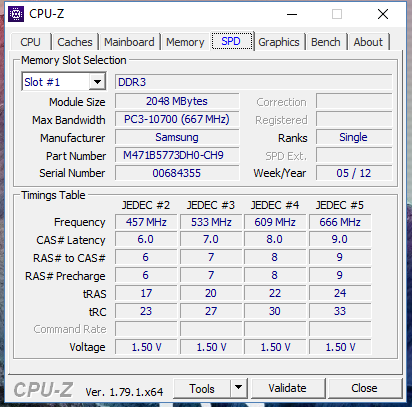Click the Close button at bottom

coord(365,388)
